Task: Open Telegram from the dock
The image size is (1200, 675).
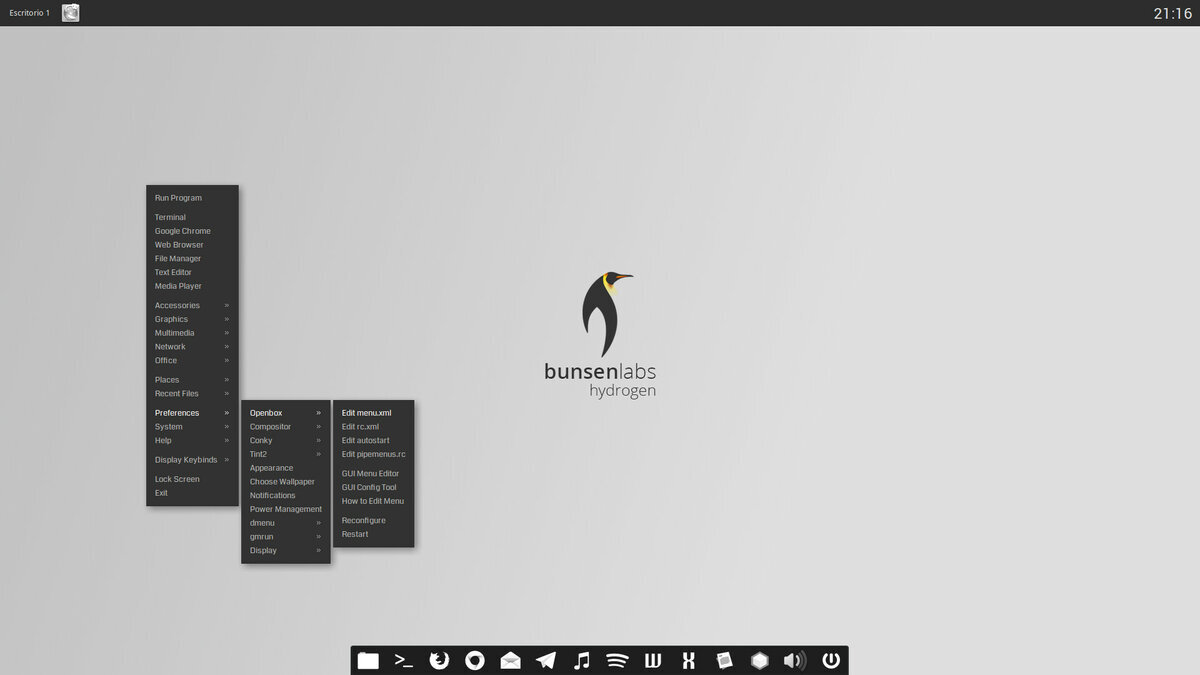Action: point(546,660)
